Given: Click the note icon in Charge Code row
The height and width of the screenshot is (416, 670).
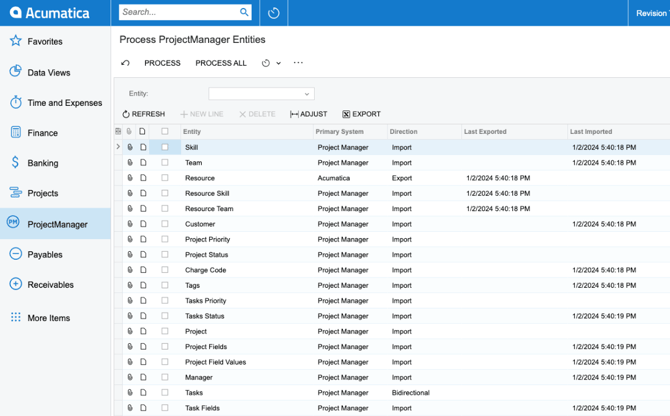Looking at the screenshot, I should coord(143,270).
